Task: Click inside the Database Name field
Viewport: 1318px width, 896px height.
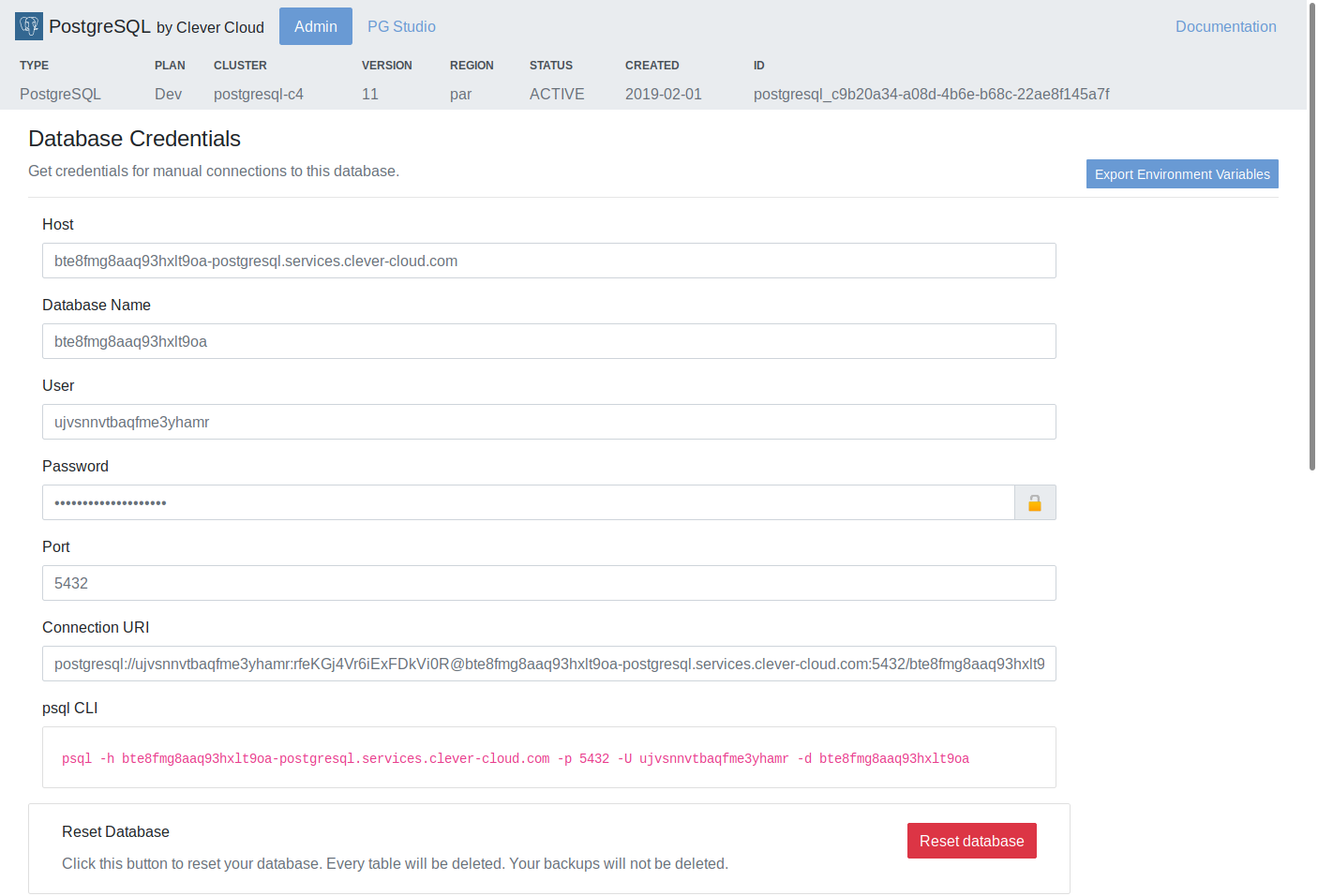Action: 548,341
